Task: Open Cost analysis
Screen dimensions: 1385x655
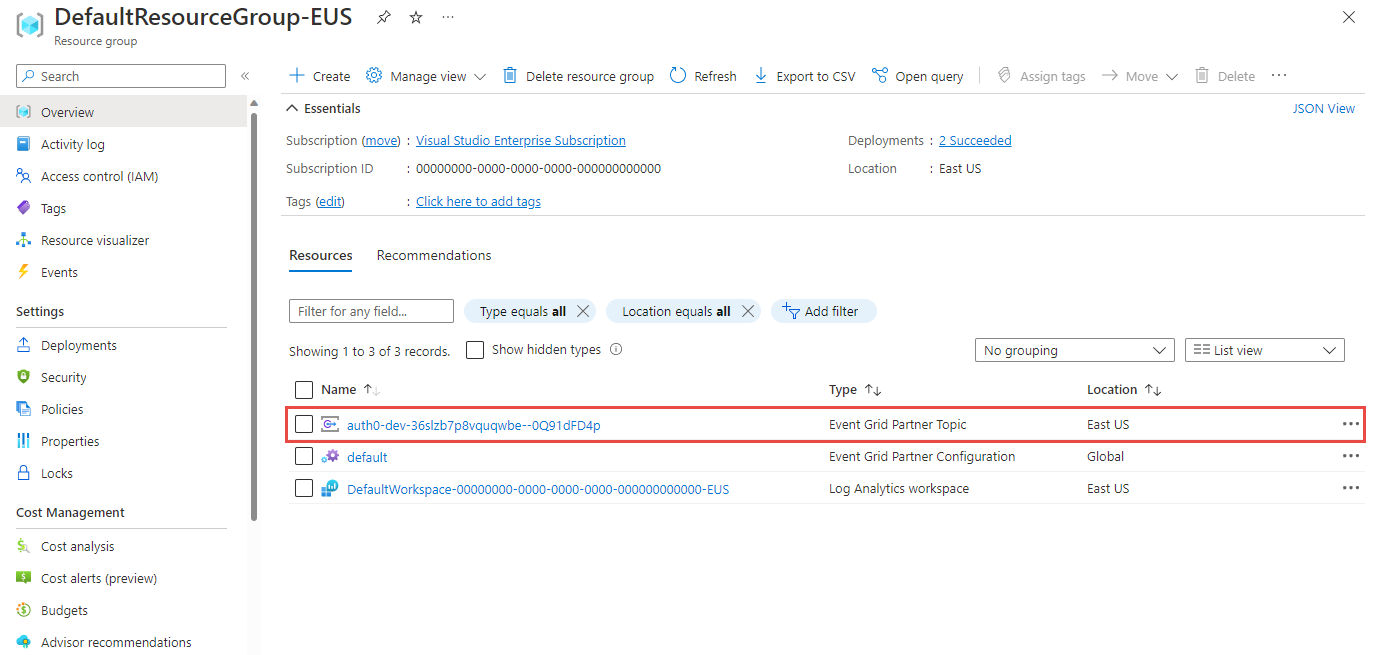Action: point(76,545)
